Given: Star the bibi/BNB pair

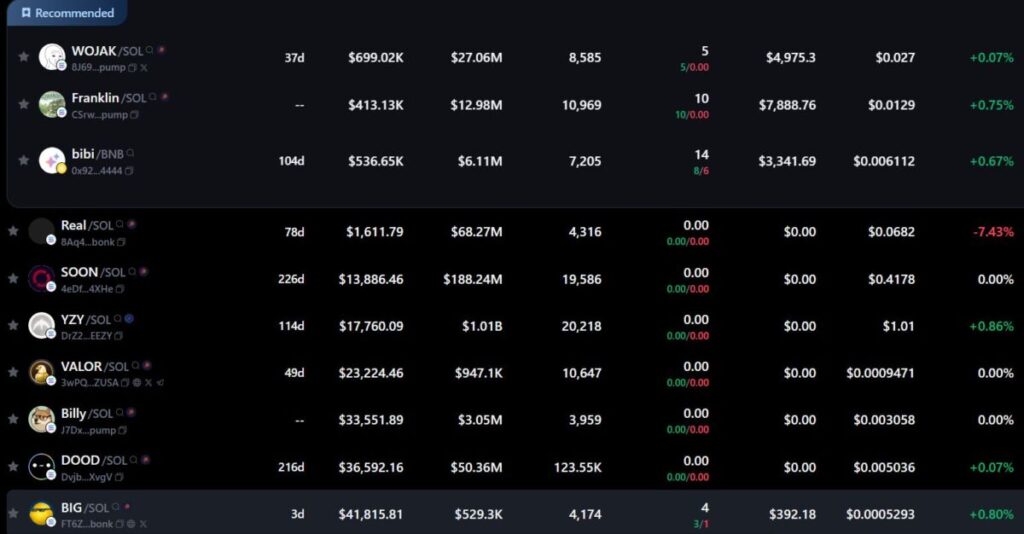Looking at the screenshot, I should (x=24, y=160).
